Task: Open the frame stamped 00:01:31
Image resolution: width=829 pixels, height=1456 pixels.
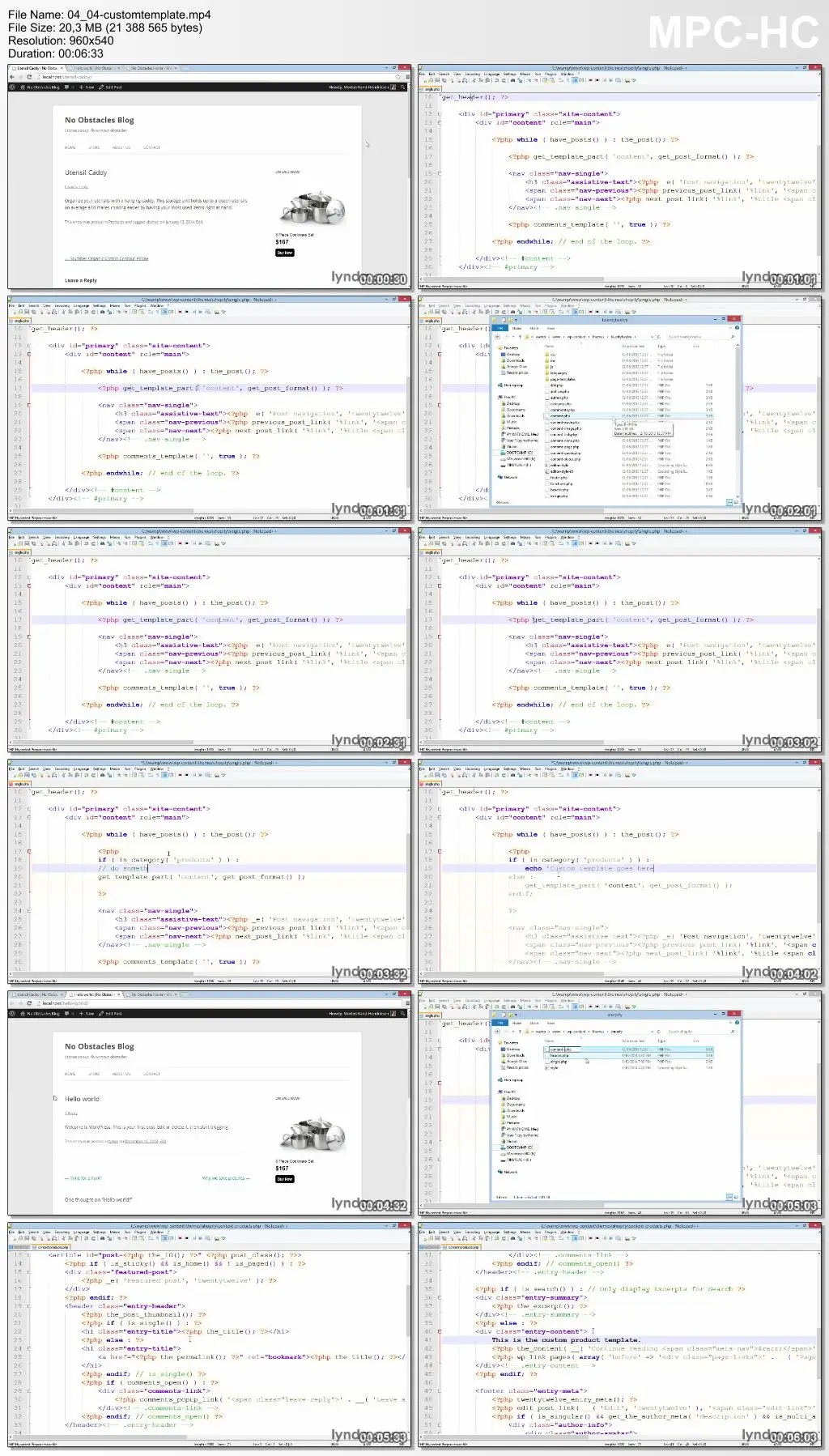Action: pyautogui.click(x=209, y=408)
